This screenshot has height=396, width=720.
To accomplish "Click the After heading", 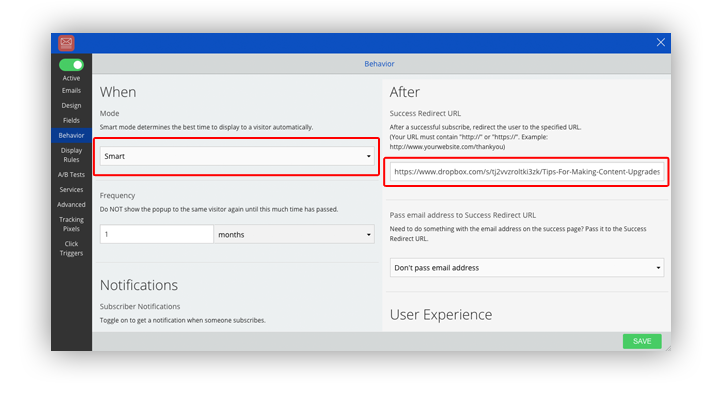I will point(405,92).
